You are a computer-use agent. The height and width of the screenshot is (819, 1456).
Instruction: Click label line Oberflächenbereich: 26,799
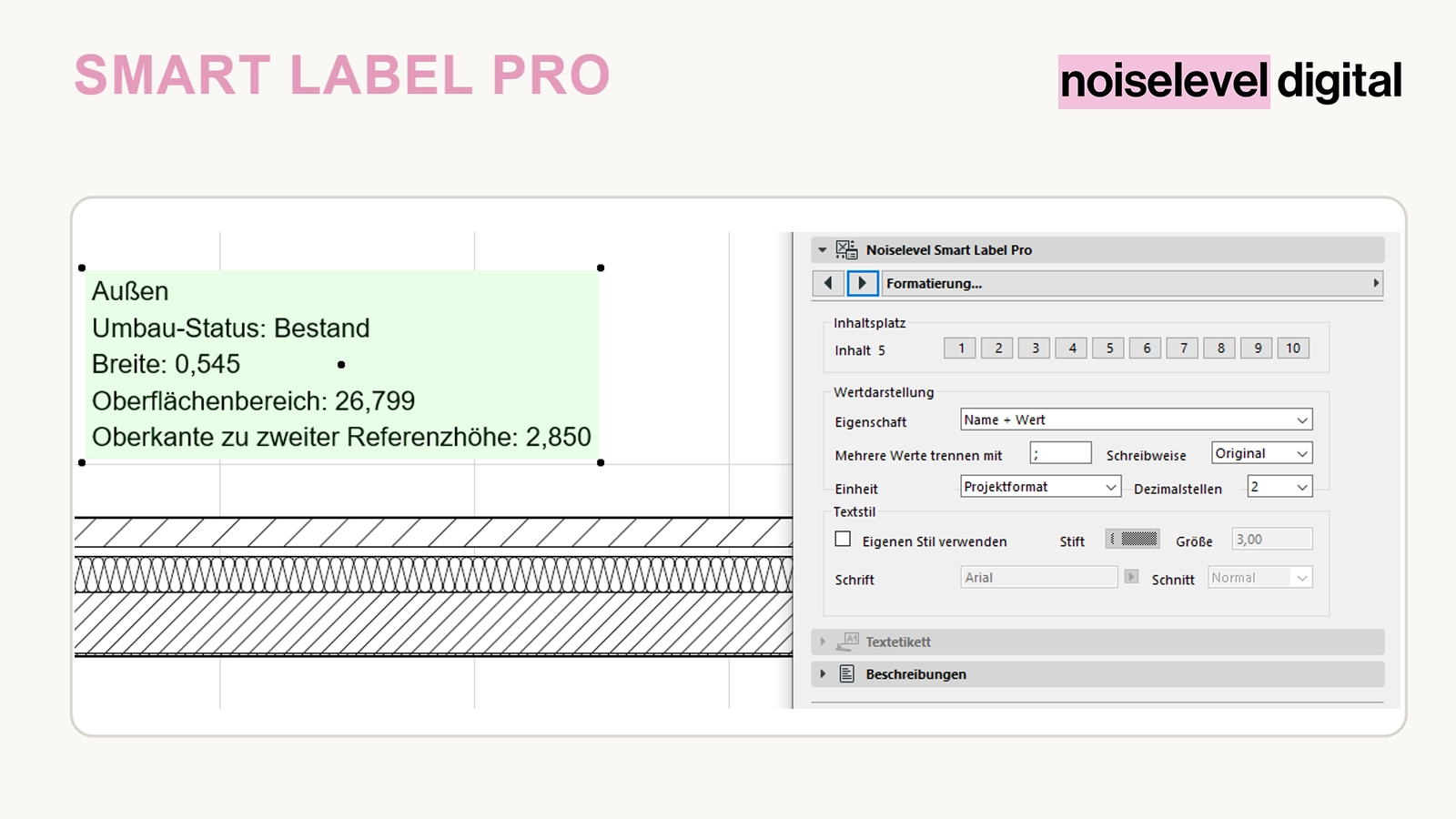(254, 400)
